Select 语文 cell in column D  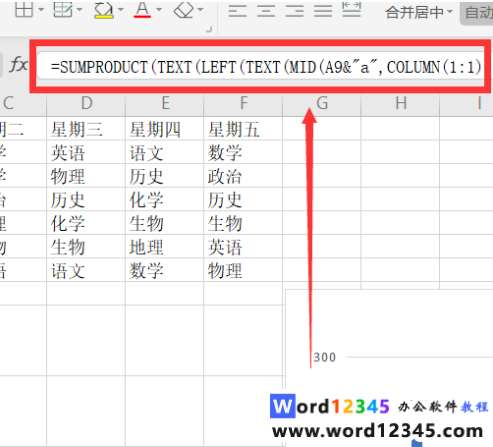tap(86, 270)
